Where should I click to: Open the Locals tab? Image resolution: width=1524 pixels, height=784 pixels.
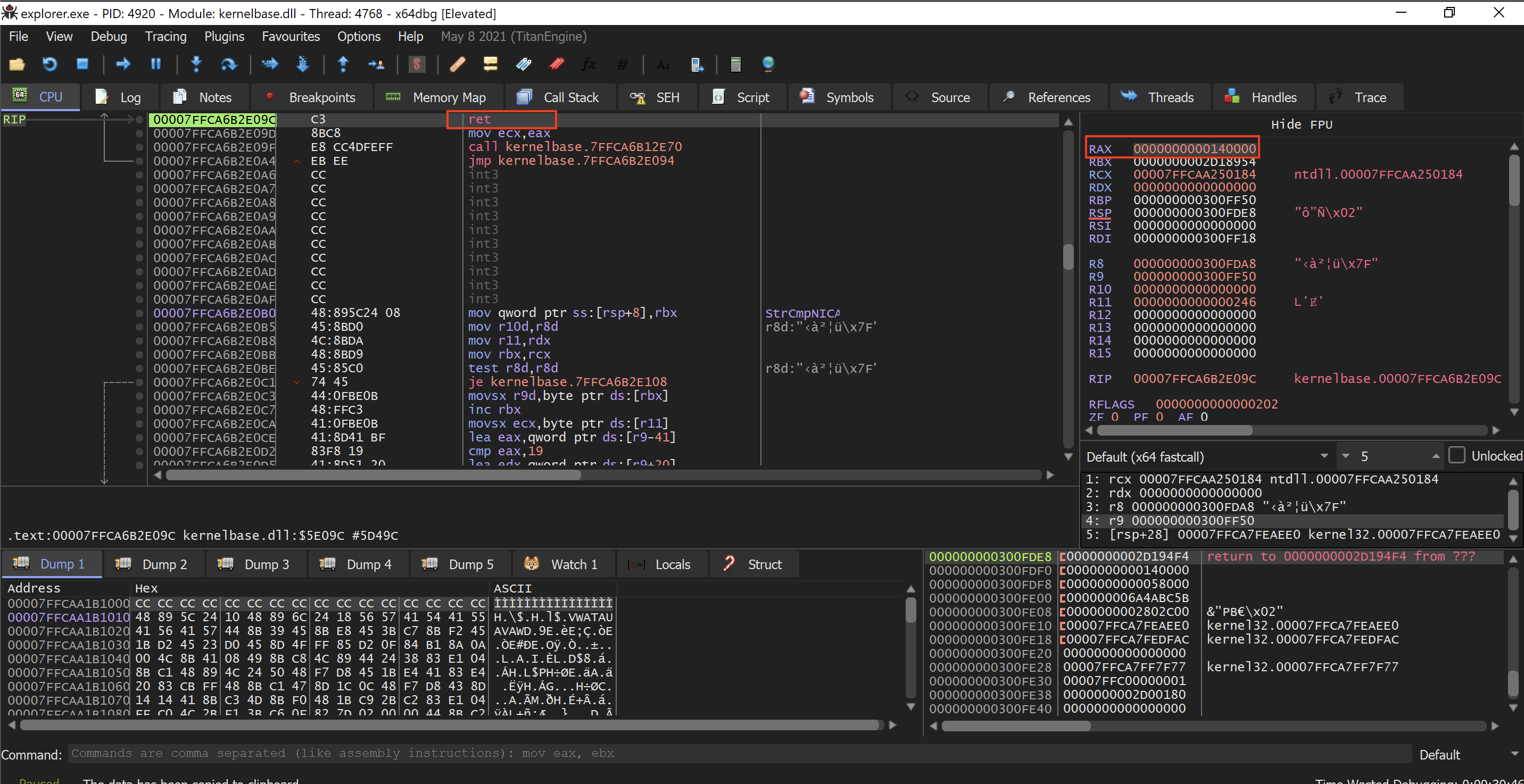[661, 565]
